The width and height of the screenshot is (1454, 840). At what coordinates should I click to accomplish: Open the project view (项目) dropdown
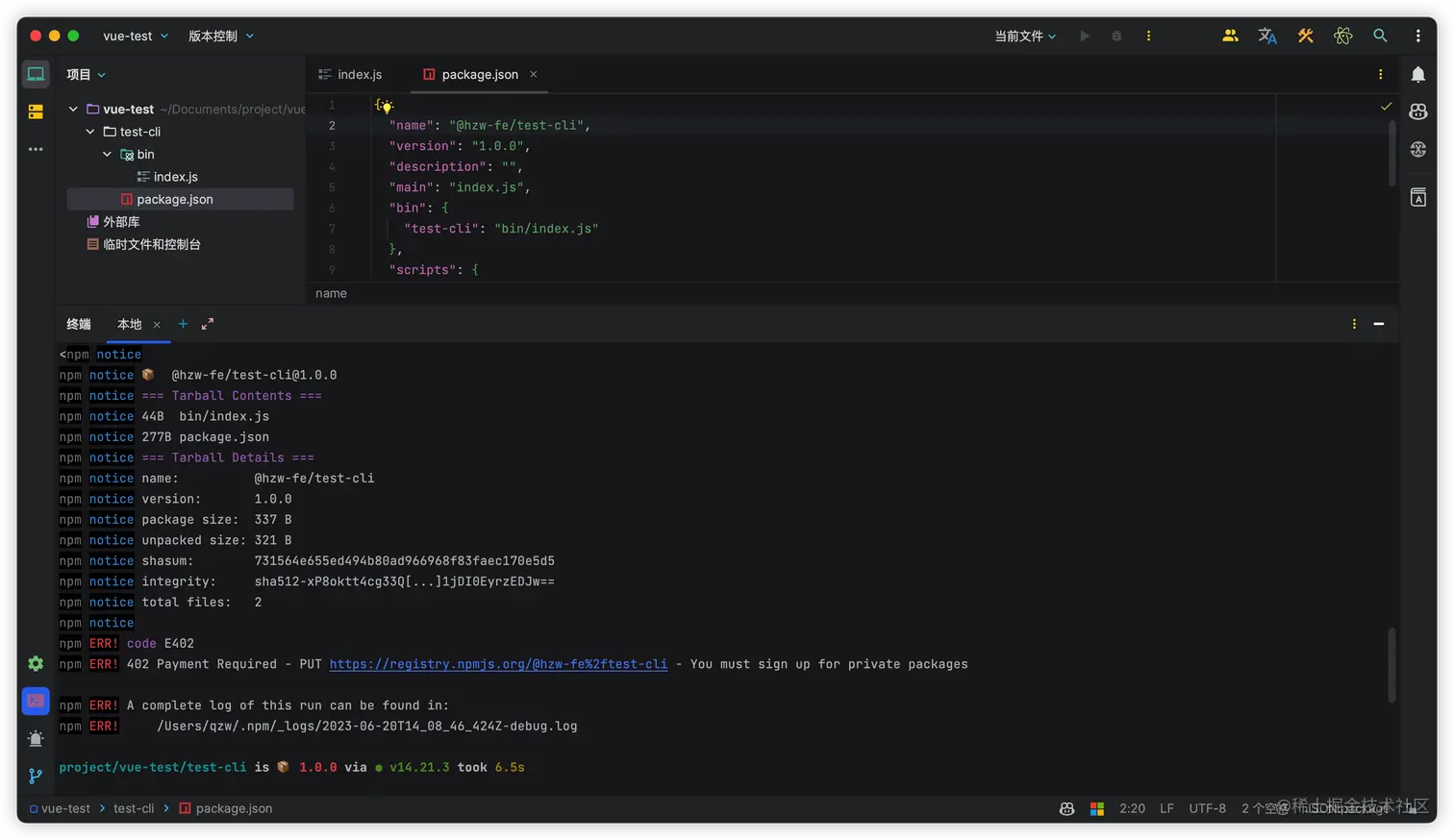pyautogui.click(x=86, y=74)
